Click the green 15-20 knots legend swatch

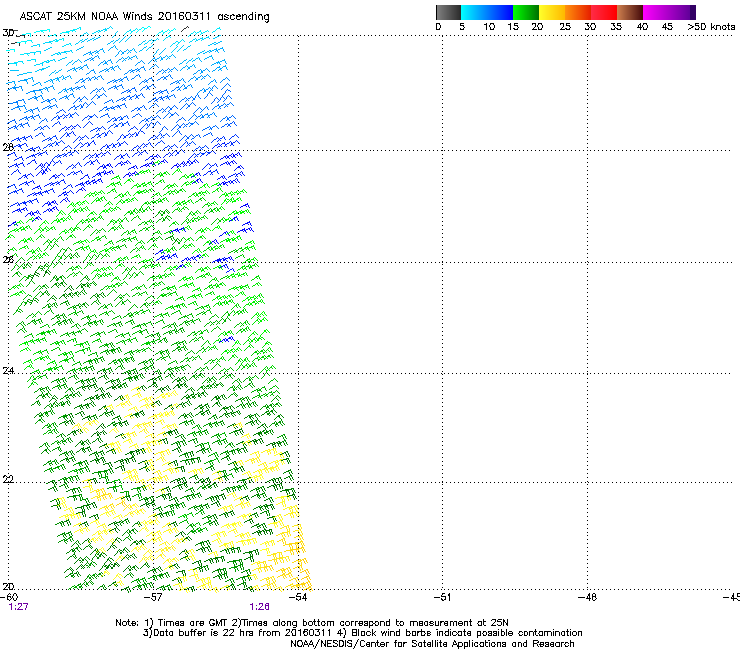[x=526, y=12]
